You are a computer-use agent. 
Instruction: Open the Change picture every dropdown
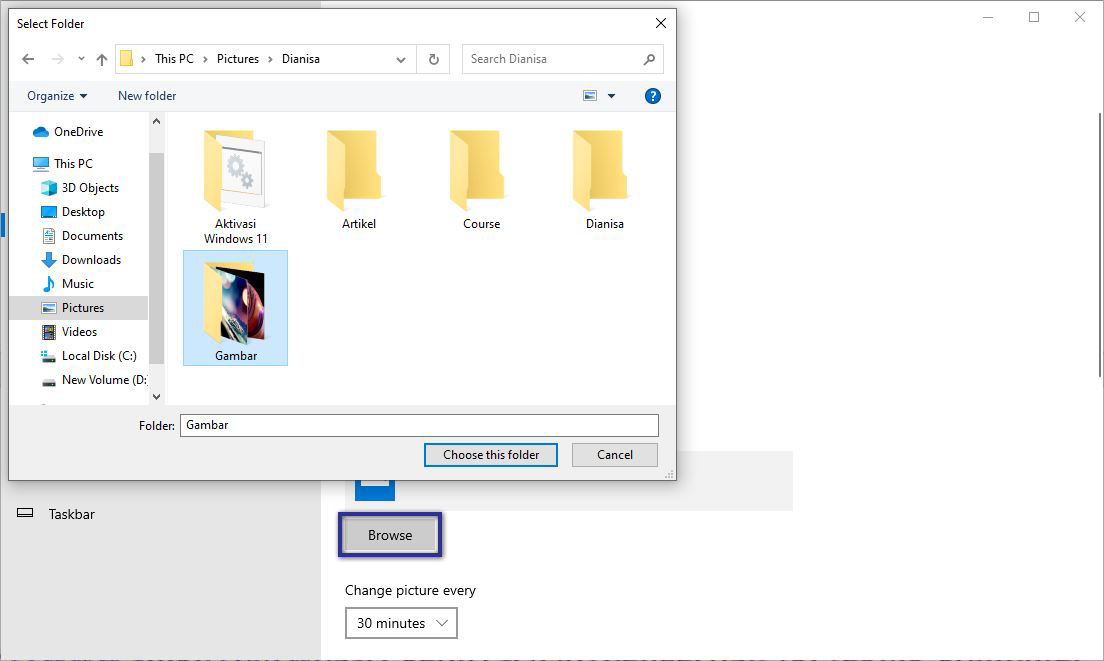point(401,623)
